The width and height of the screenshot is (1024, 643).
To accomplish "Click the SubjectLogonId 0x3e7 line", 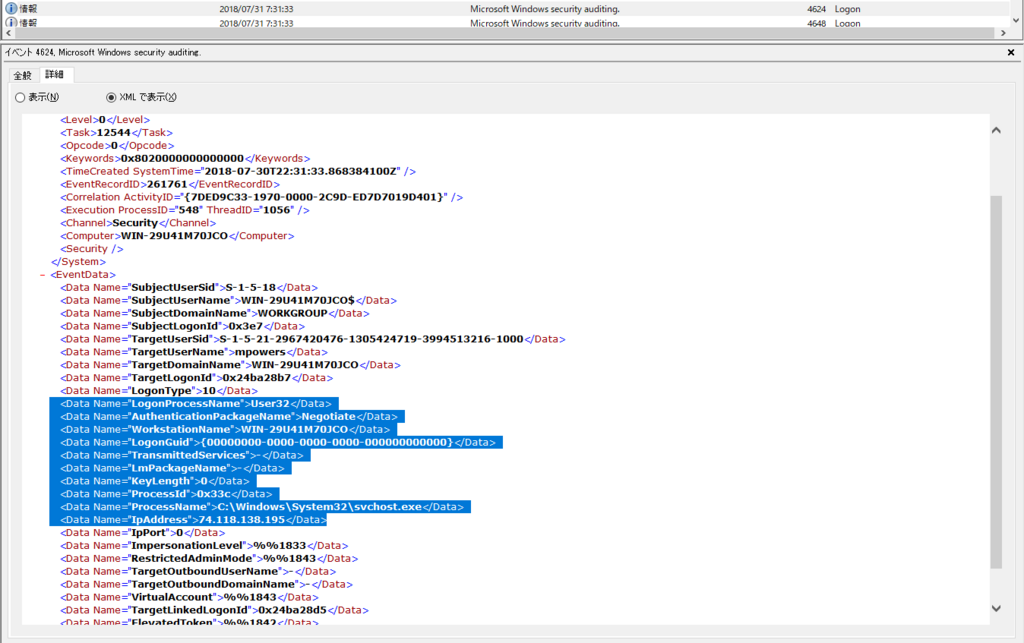I will pyautogui.click(x=182, y=326).
